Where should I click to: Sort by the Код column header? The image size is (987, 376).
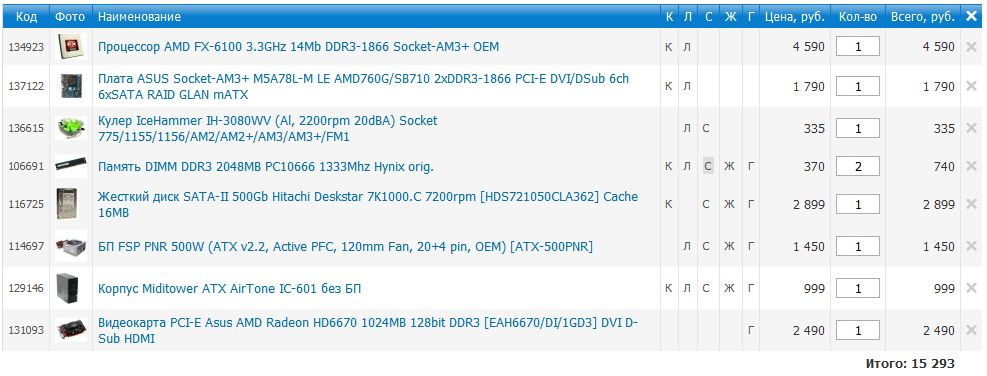click(26, 17)
